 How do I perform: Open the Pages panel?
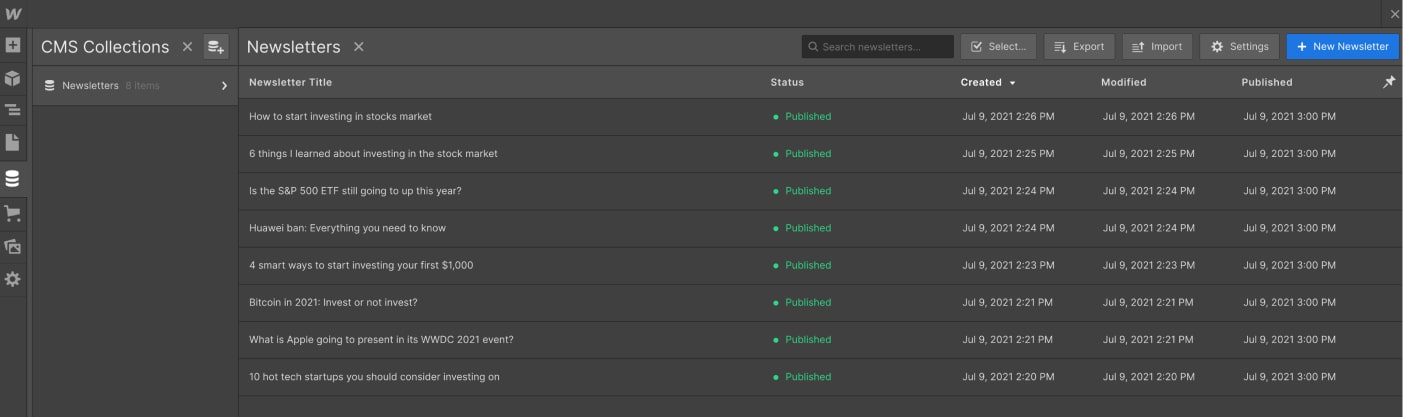pos(13,143)
